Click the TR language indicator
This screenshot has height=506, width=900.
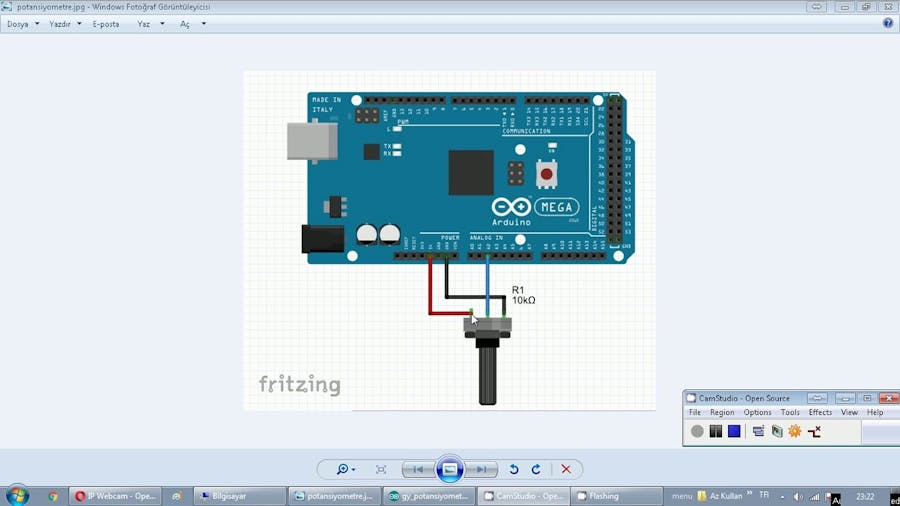[x=764, y=495]
